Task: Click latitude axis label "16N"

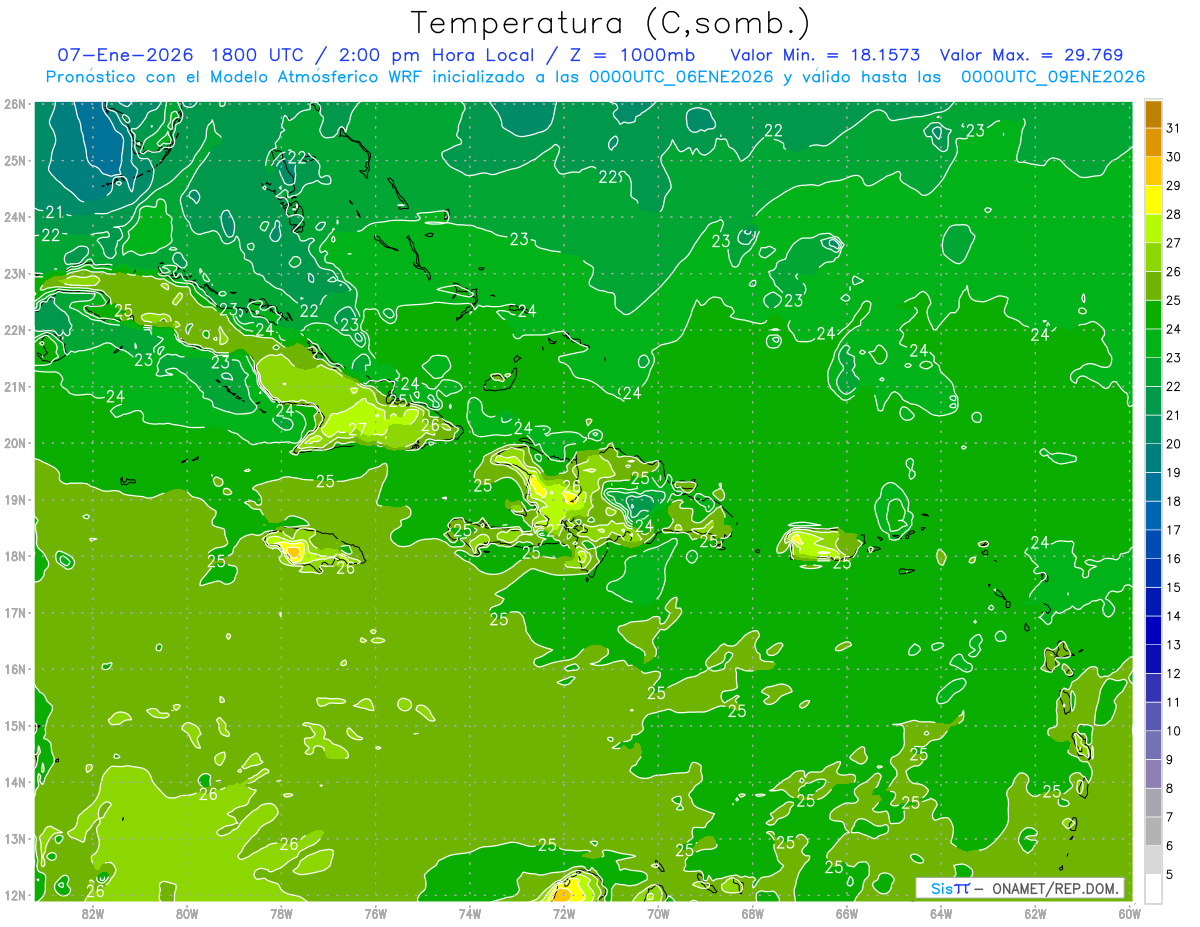Action: [x=14, y=669]
